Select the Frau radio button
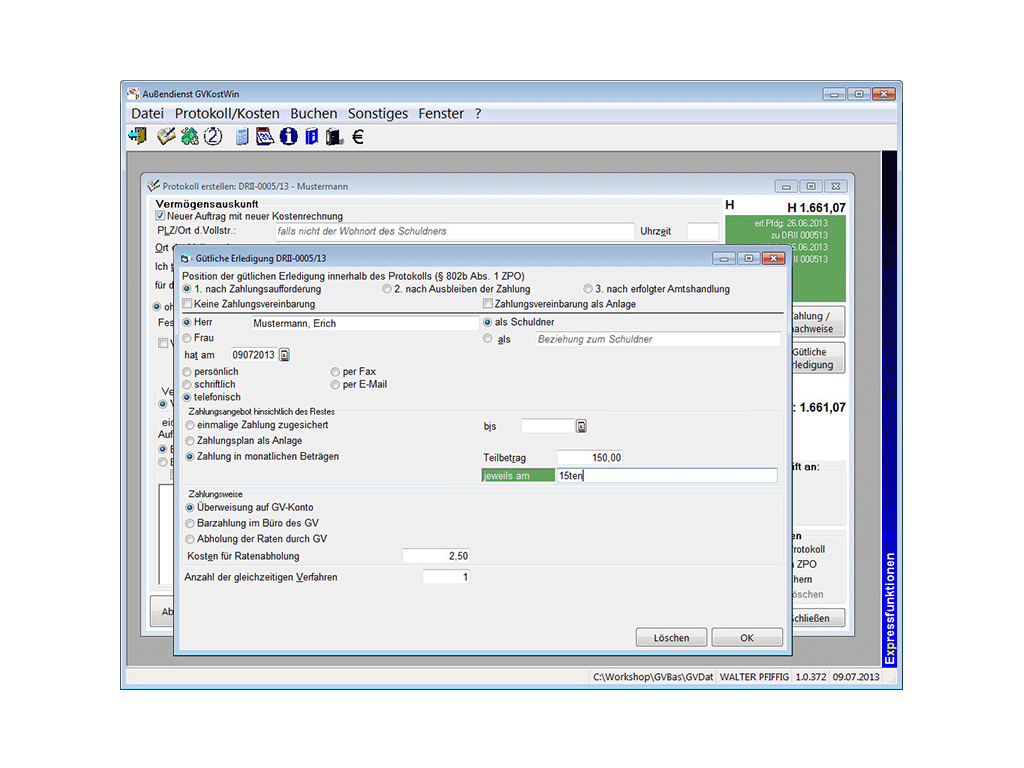 click(188, 339)
